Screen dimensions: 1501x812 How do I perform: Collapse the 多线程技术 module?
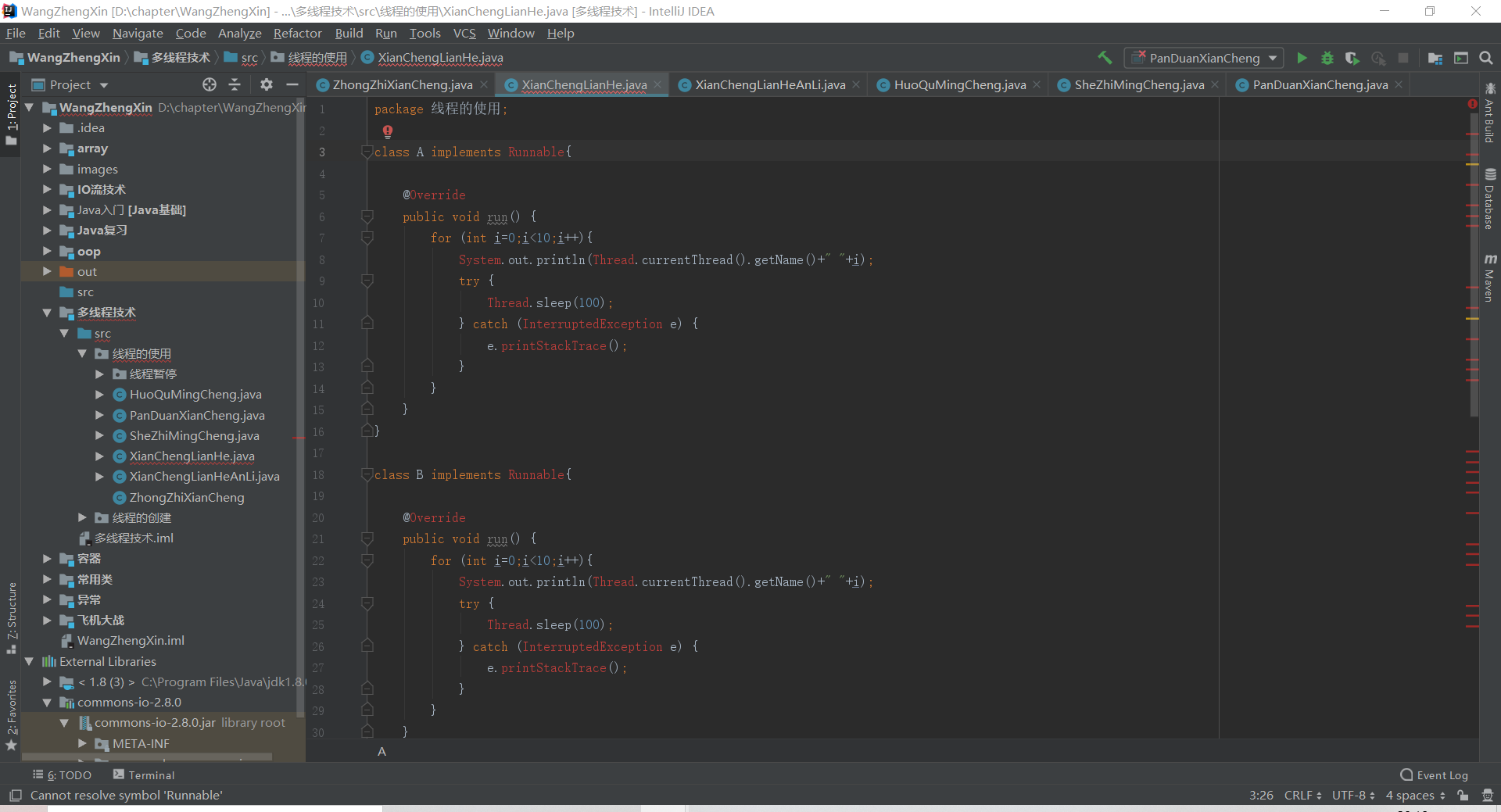(47, 313)
